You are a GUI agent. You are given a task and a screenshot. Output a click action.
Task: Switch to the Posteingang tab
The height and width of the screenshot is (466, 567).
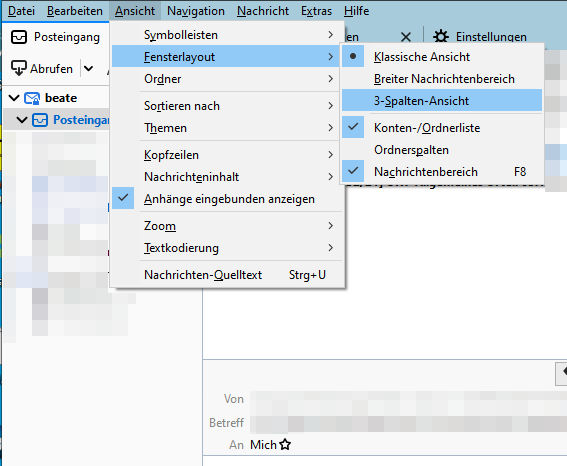[x=56, y=37]
